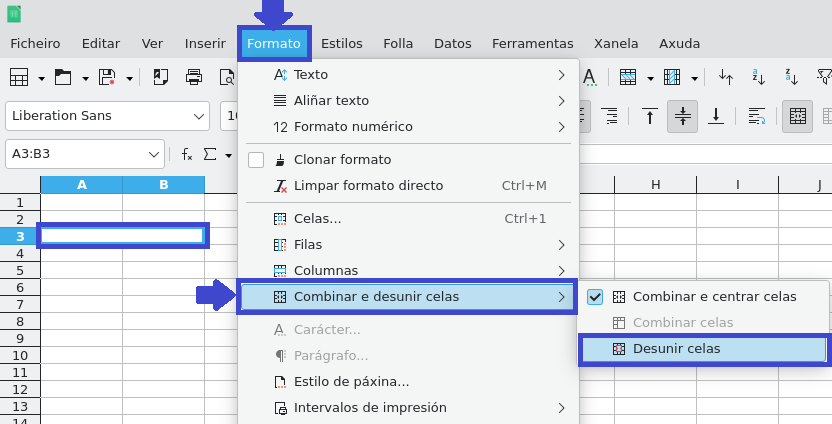Viewport: 832px width, 424px height.
Task: Select Estilo de páxina... entry
Action: [408, 382]
